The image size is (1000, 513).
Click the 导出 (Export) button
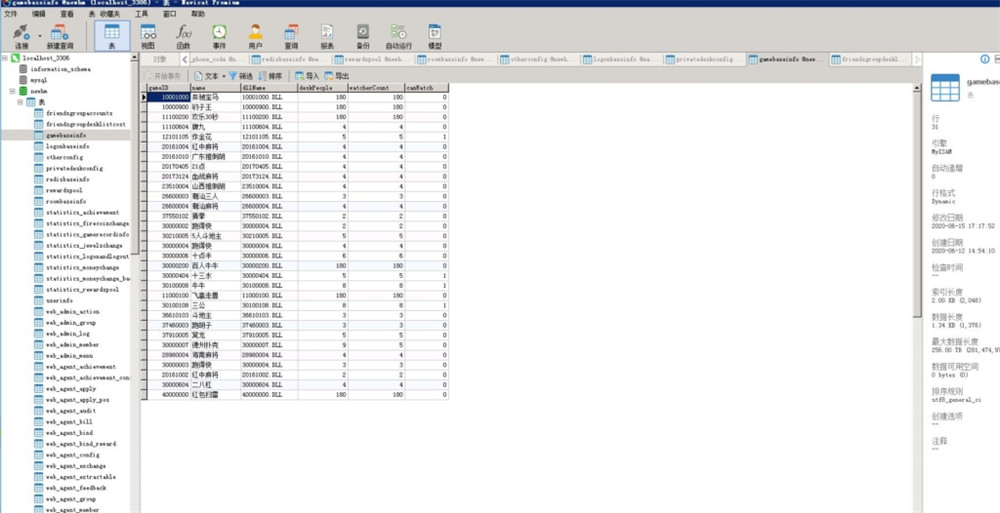pyautogui.click(x=337, y=76)
